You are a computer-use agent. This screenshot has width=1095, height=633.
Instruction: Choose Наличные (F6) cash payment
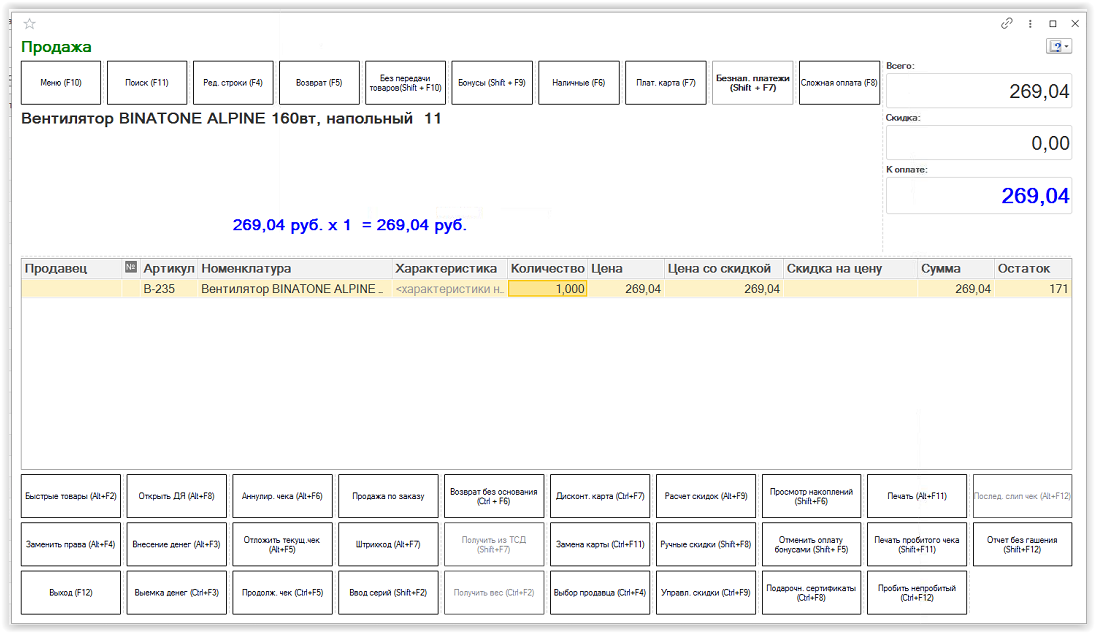579,83
